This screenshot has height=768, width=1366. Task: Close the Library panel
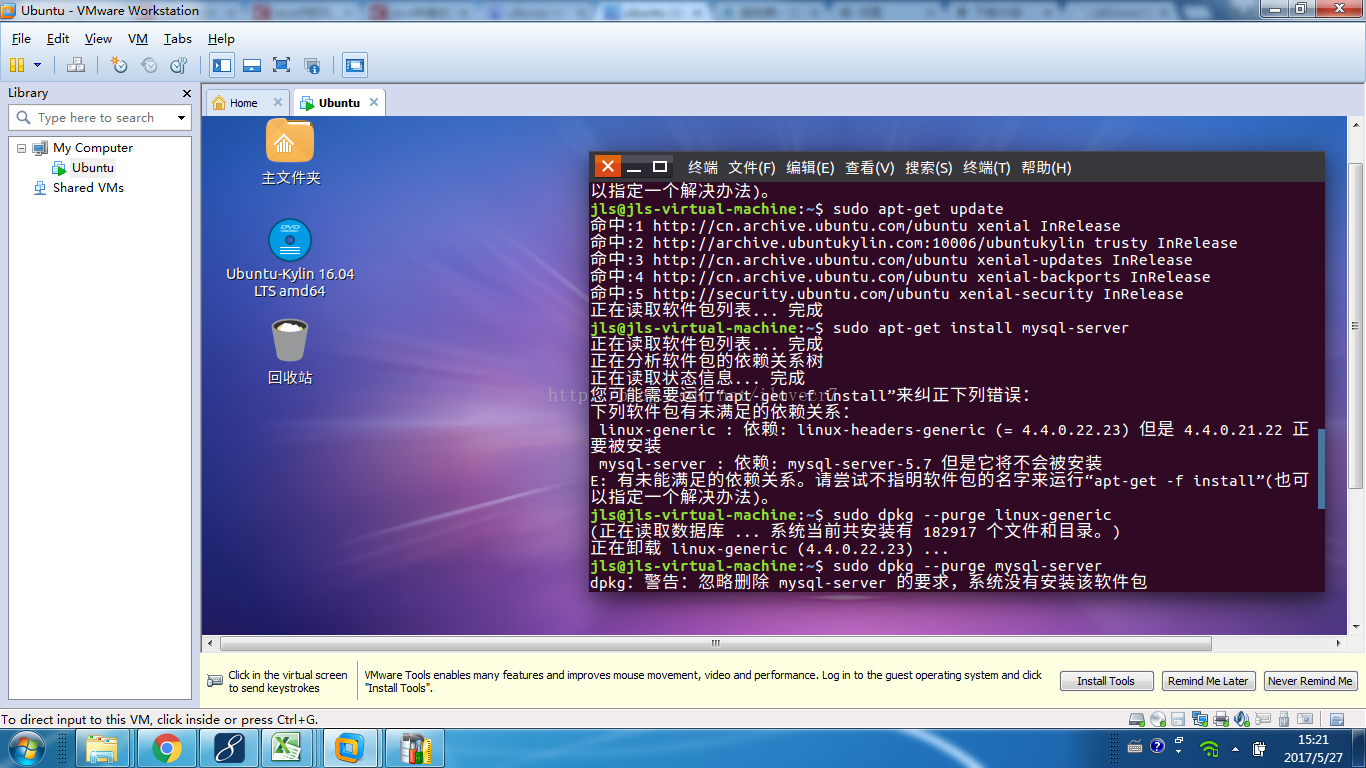click(x=186, y=93)
